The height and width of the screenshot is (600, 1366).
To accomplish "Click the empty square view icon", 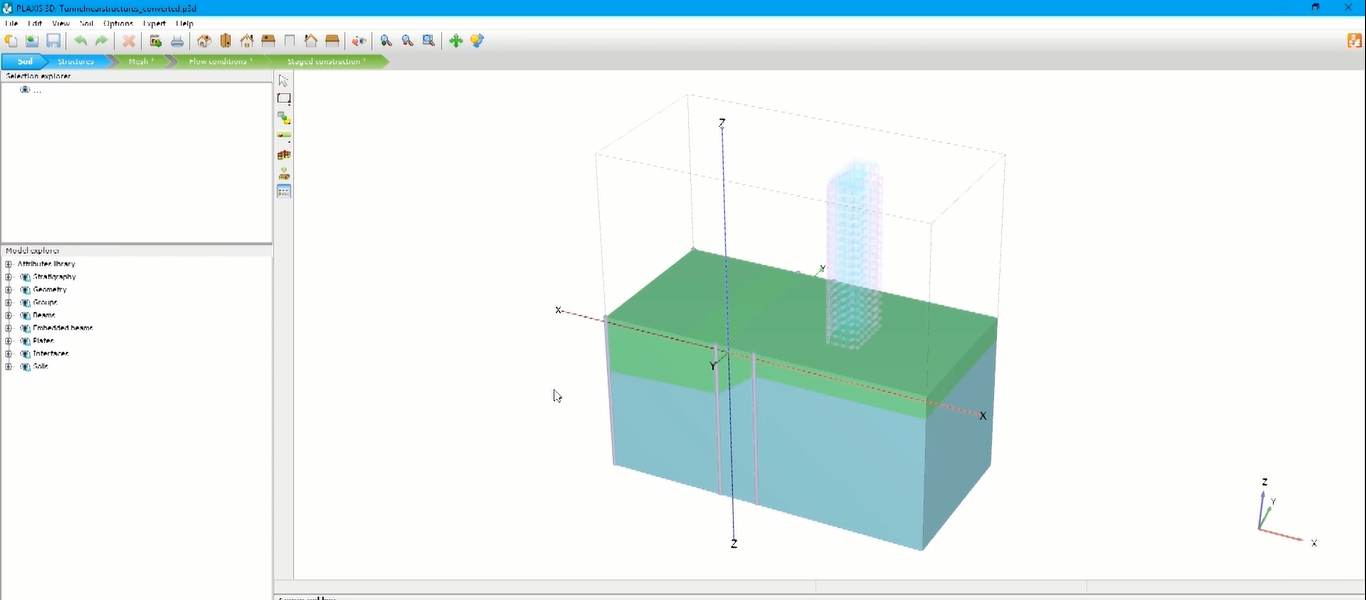I will (x=290, y=41).
